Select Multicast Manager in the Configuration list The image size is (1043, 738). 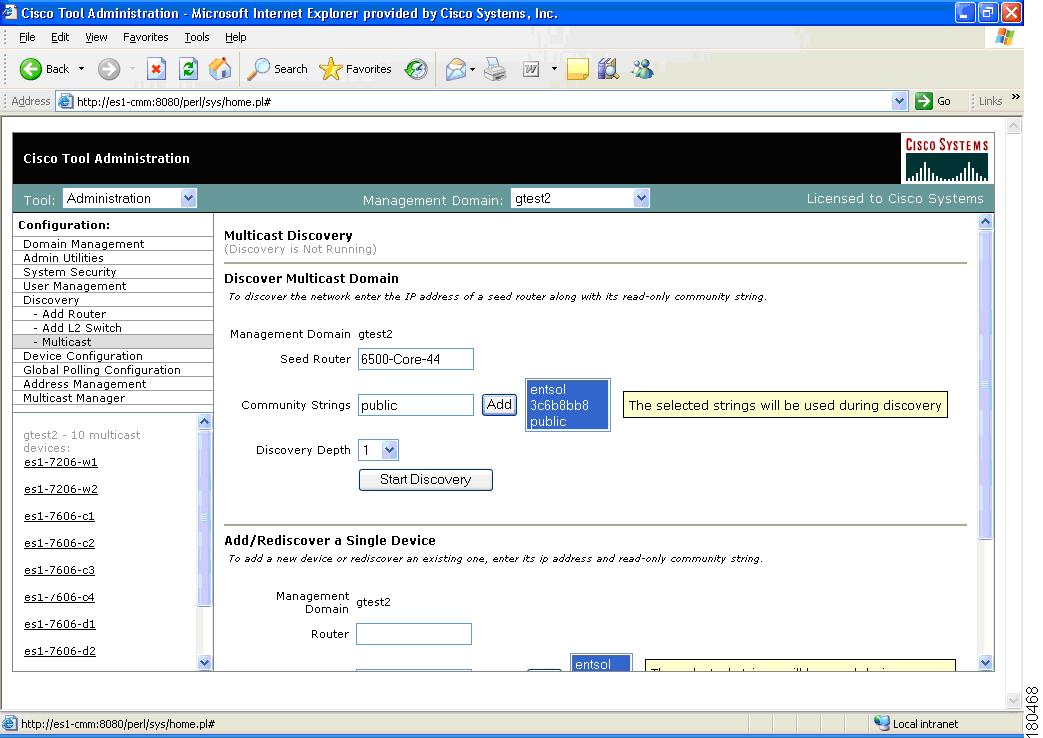coord(113,398)
